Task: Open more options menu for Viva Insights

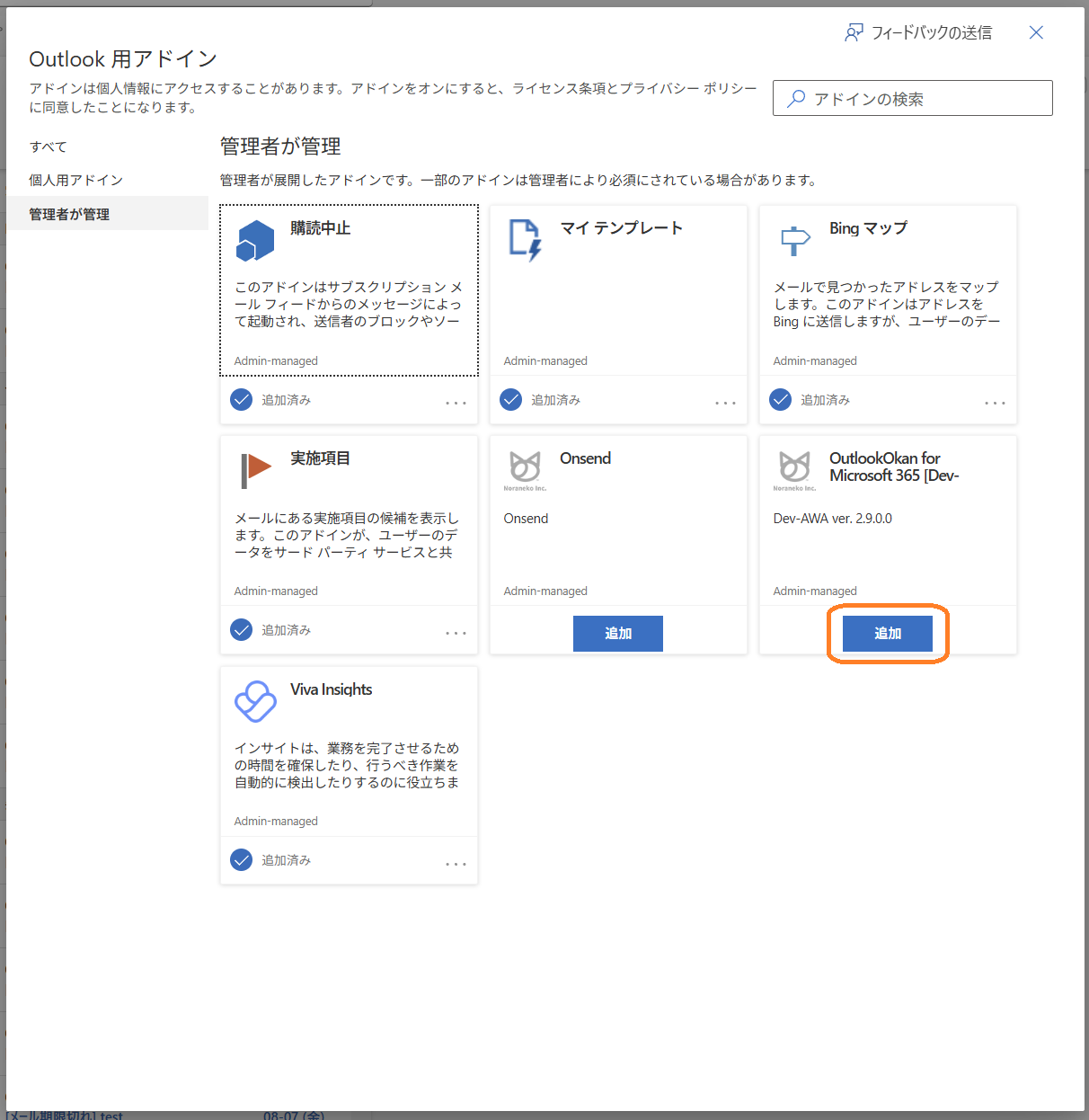Action: coord(456,864)
